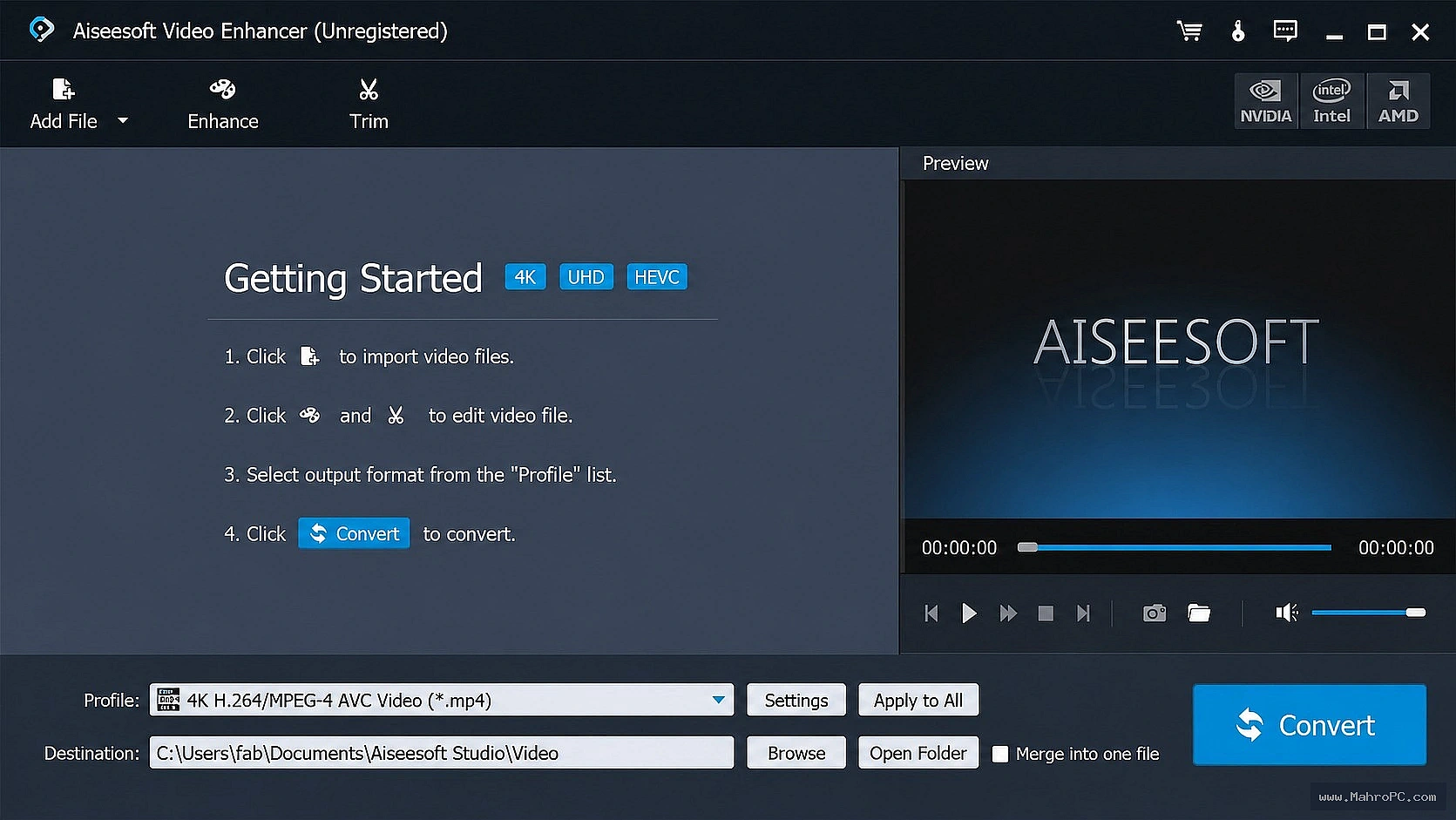Click Open Folder button
The height and width of the screenshot is (820, 1456).
918,753
